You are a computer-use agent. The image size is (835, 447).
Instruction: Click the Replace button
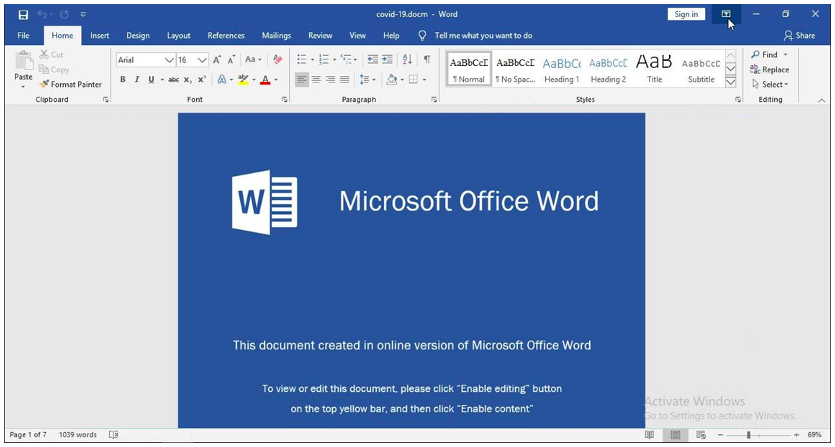(769, 69)
